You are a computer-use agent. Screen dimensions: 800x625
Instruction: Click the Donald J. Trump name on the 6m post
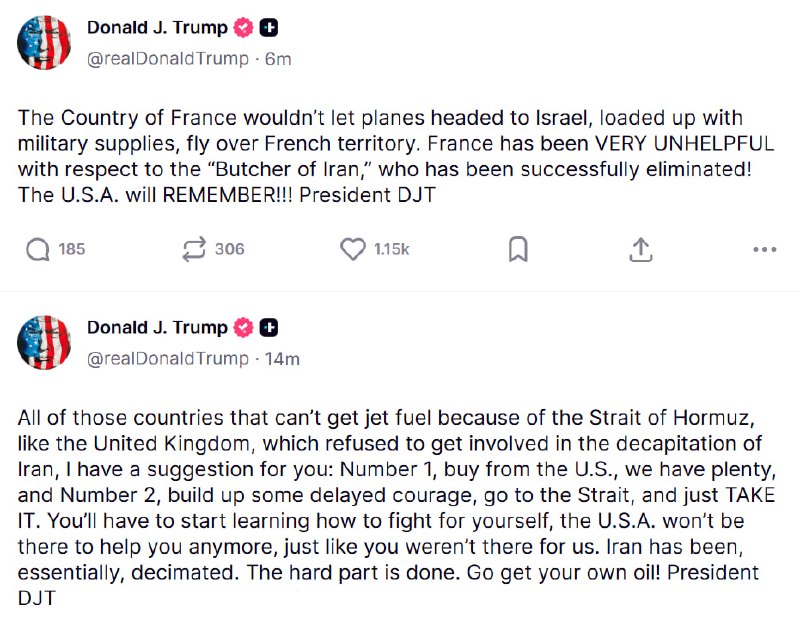(157, 28)
